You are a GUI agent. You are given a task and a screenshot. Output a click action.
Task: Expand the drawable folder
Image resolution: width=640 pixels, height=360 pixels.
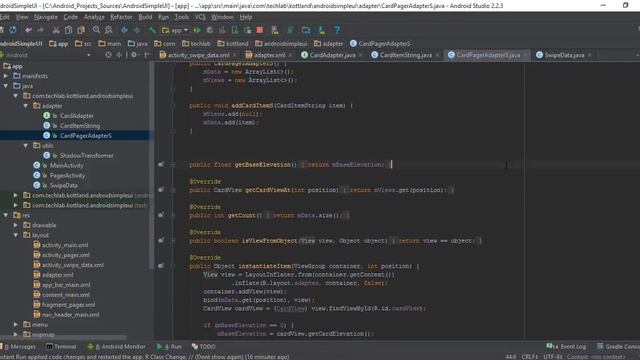(x=16, y=225)
